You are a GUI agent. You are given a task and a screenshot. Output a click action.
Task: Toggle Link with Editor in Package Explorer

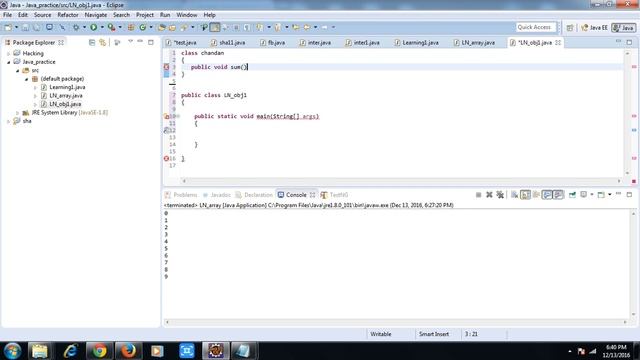(102, 42)
